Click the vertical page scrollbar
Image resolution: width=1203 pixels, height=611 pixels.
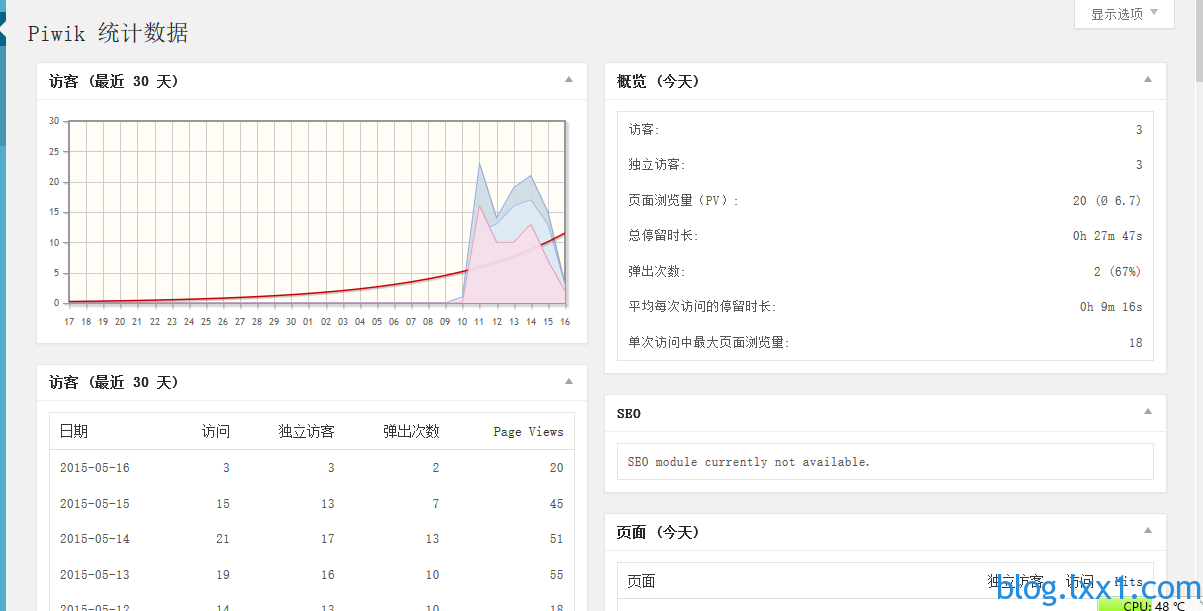point(1198,300)
